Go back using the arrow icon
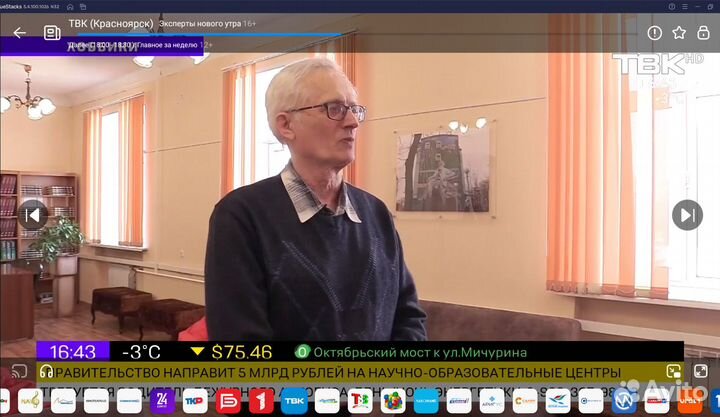This screenshot has height=417, width=720. click(19, 32)
